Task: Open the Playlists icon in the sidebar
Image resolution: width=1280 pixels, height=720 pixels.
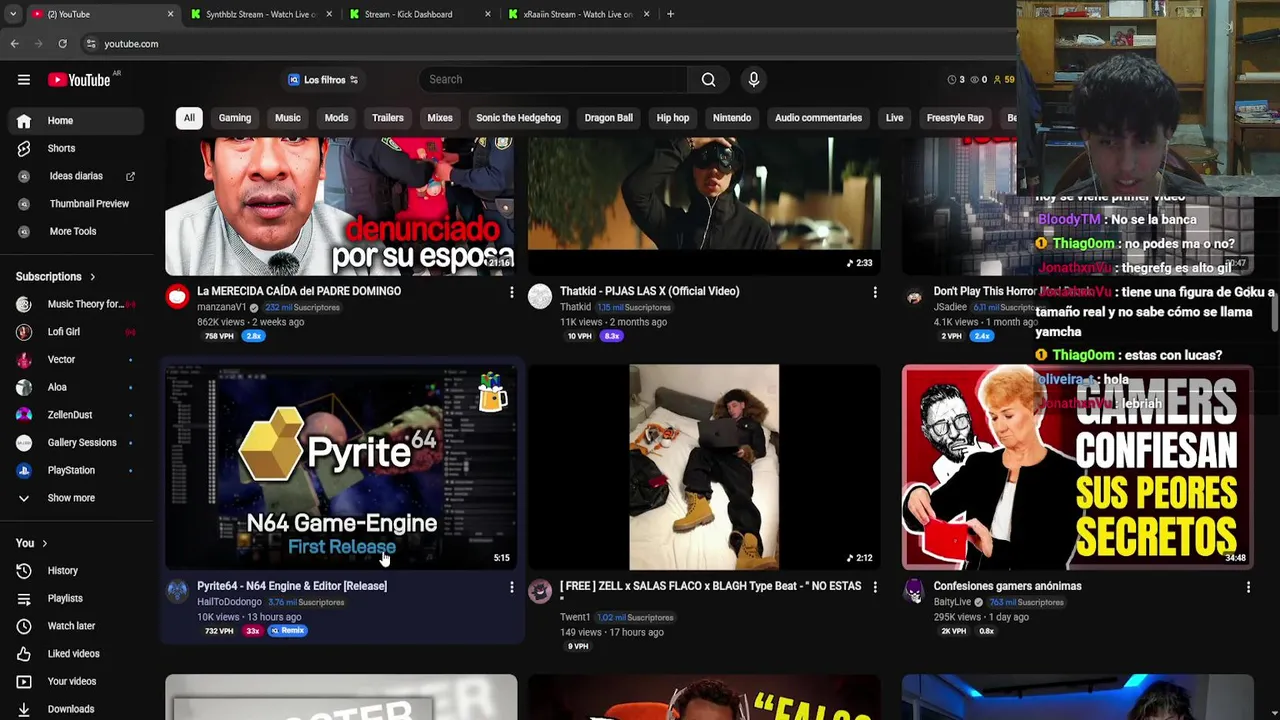Action: tap(24, 599)
